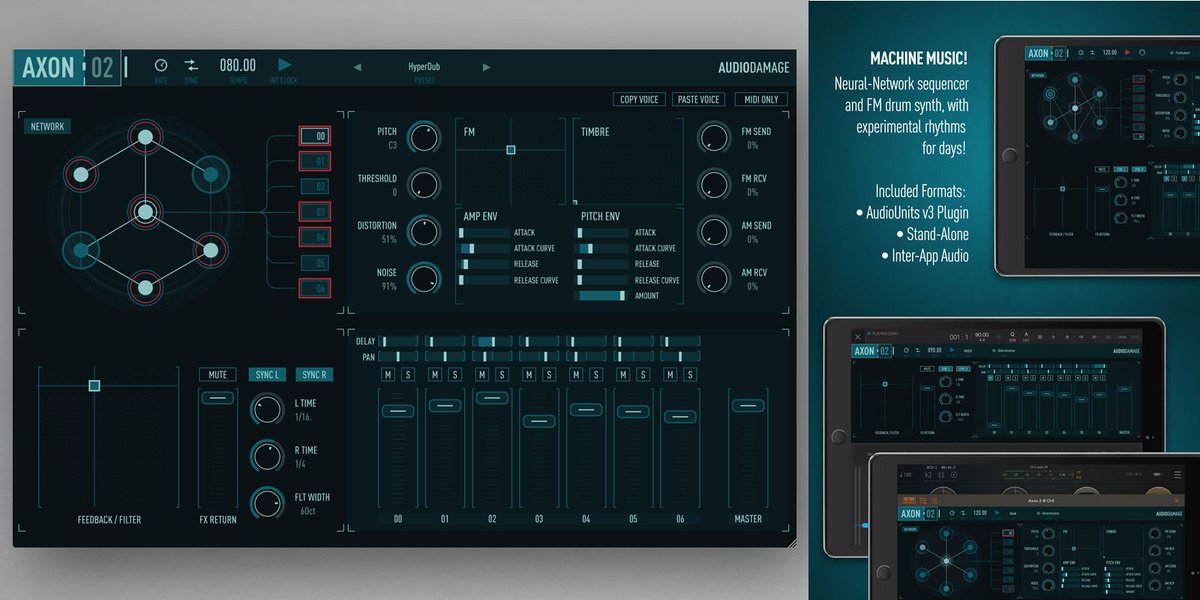The width and height of the screenshot is (1200, 600).
Task: Select the upper-right neuron node in network
Action: tap(211, 175)
